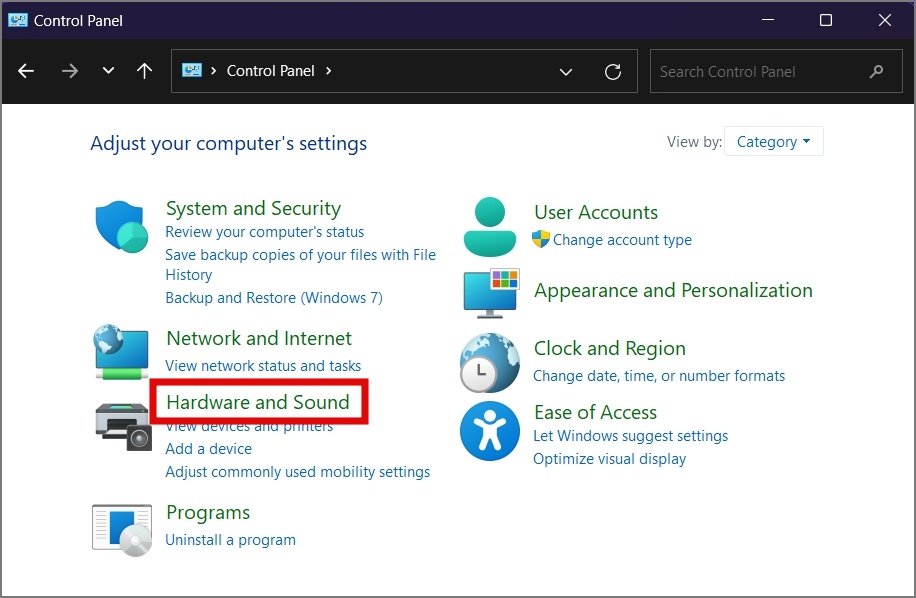Click the Control Panel breadcrumb in address bar
Viewport: 916px width, 598px height.
(x=270, y=71)
